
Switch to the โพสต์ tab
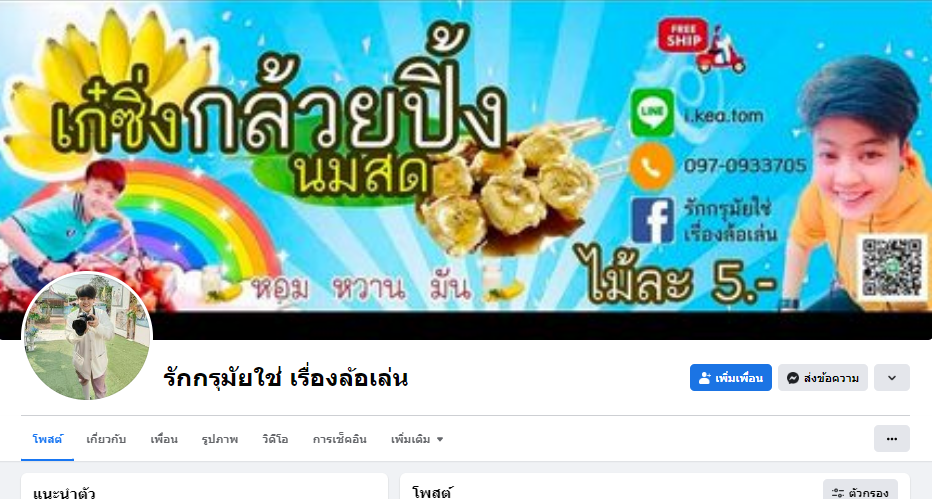coord(48,440)
